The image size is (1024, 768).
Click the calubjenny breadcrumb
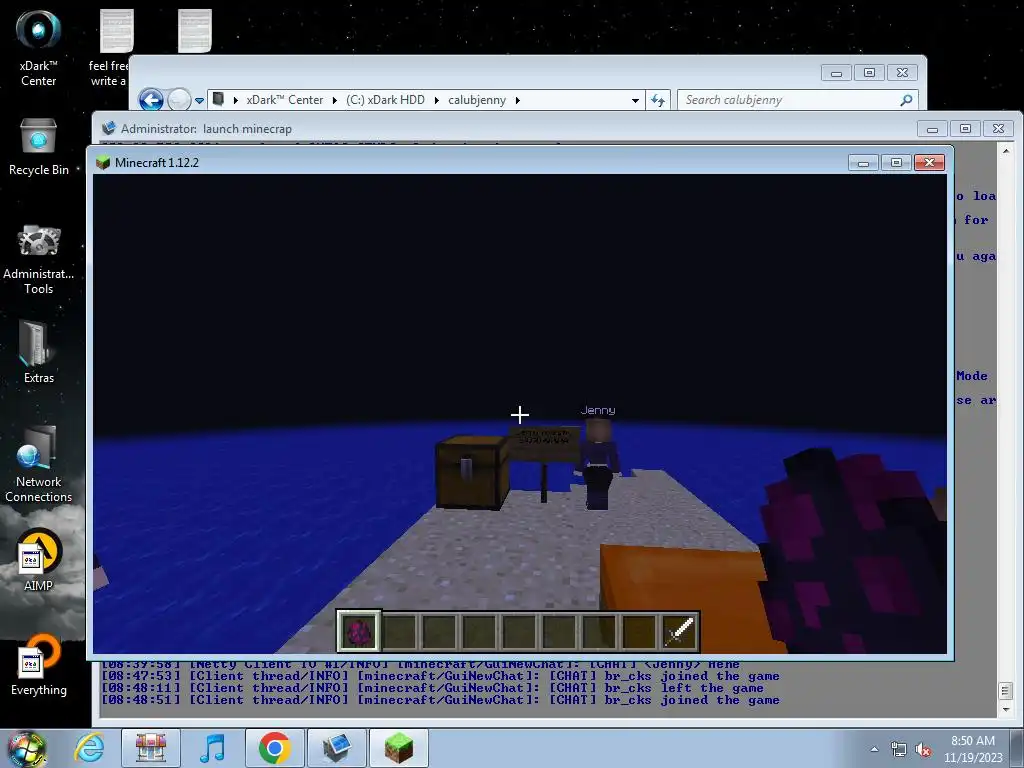[477, 100]
